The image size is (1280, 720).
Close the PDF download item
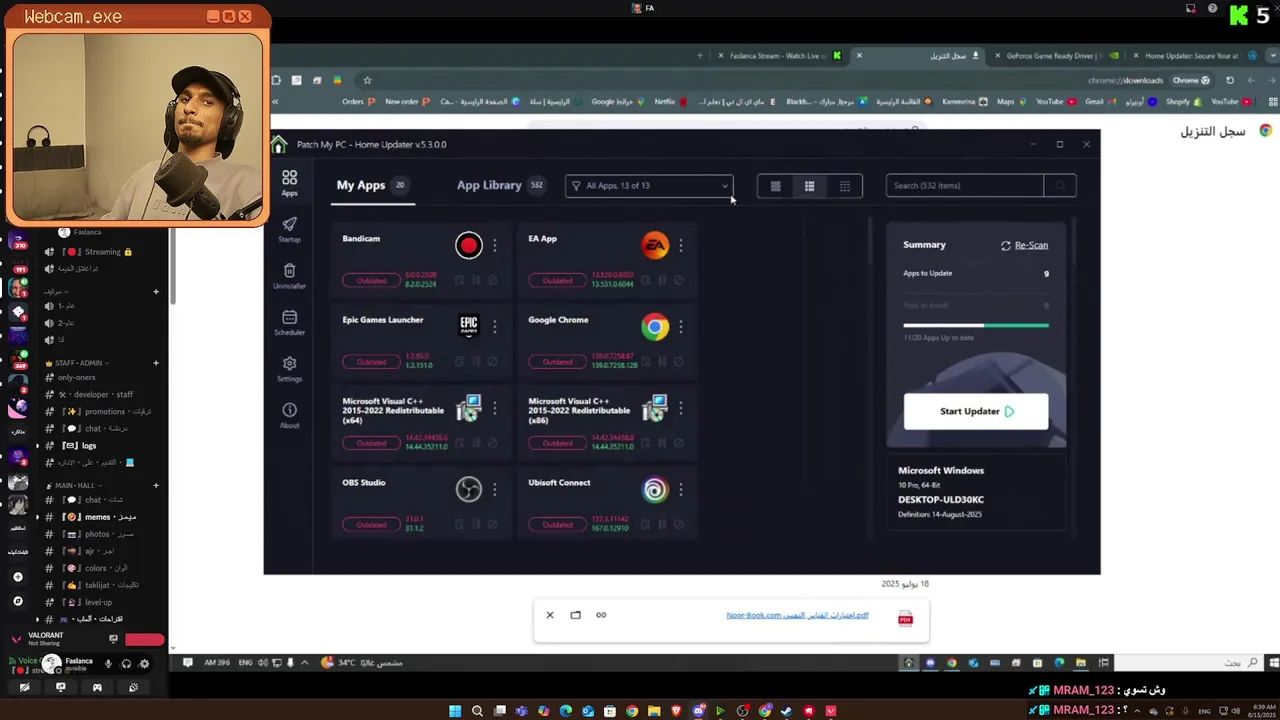pyautogui.click(x=550, y=615)
